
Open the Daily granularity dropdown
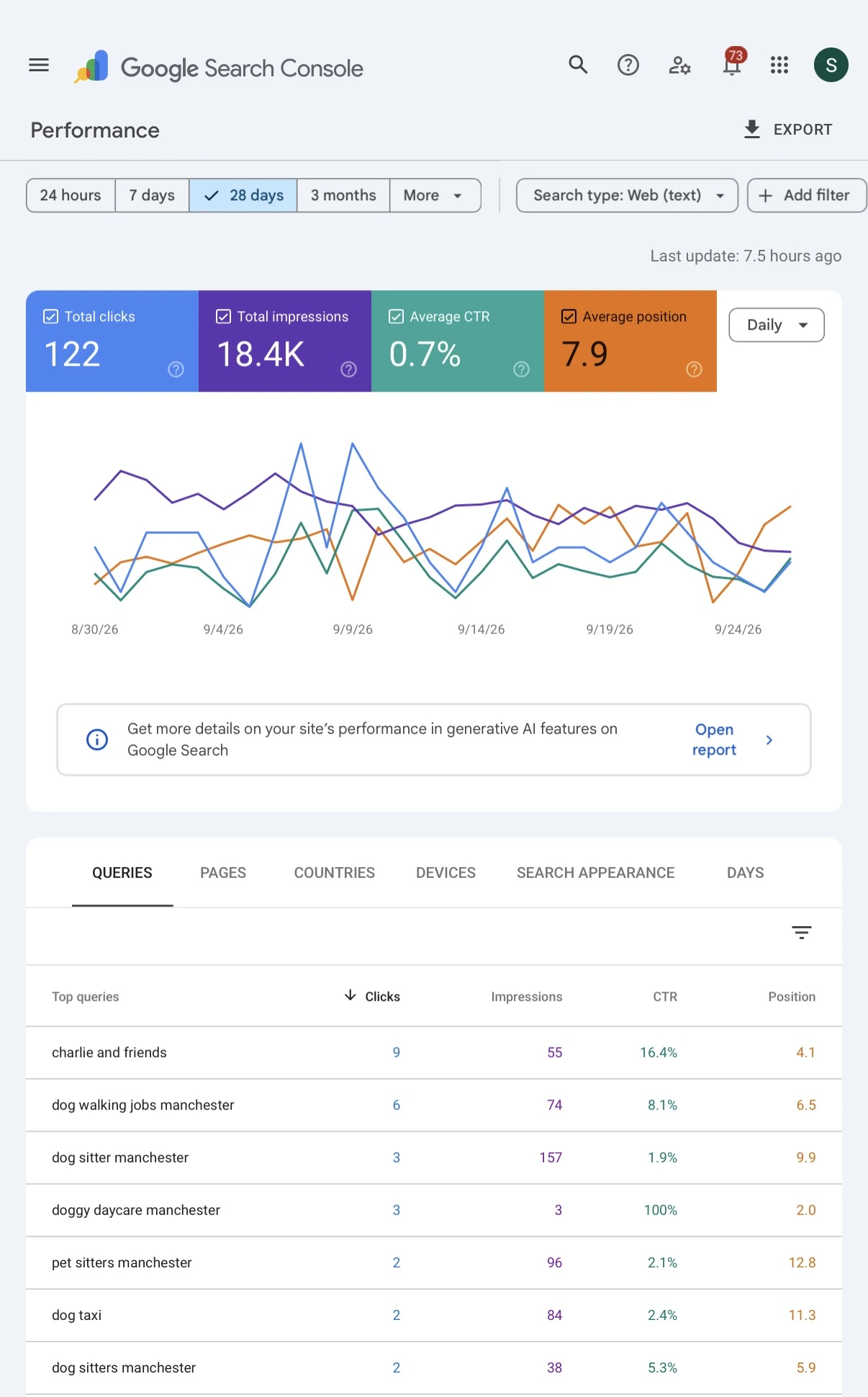(777, 325)
